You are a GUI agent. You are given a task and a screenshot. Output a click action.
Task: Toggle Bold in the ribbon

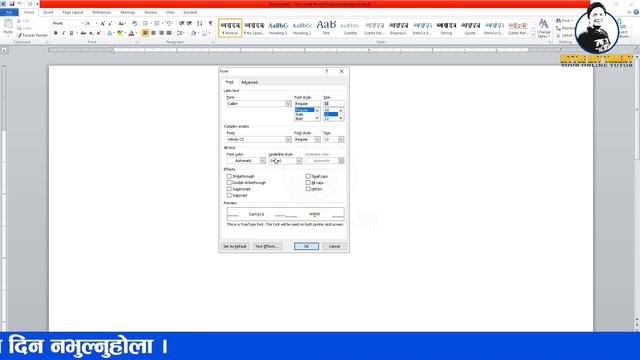click(x=56, y=33)
